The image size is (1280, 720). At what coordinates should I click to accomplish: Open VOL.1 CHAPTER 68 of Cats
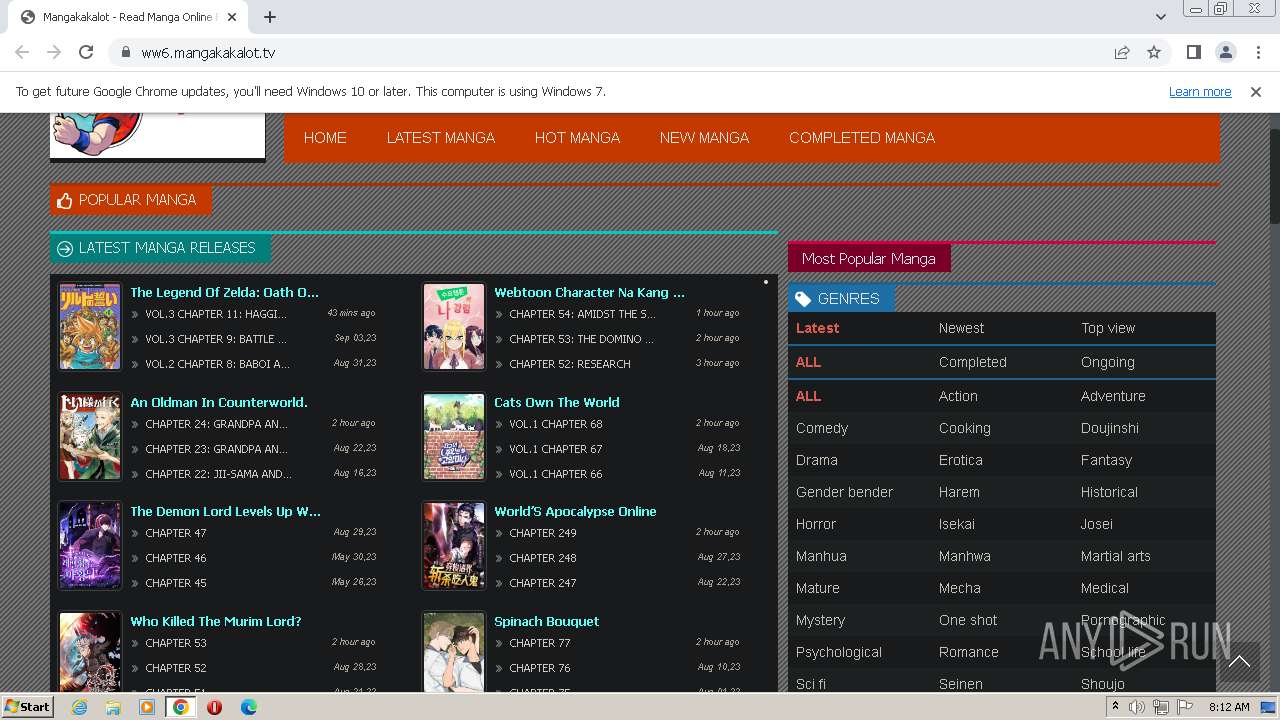click(556, 424)
